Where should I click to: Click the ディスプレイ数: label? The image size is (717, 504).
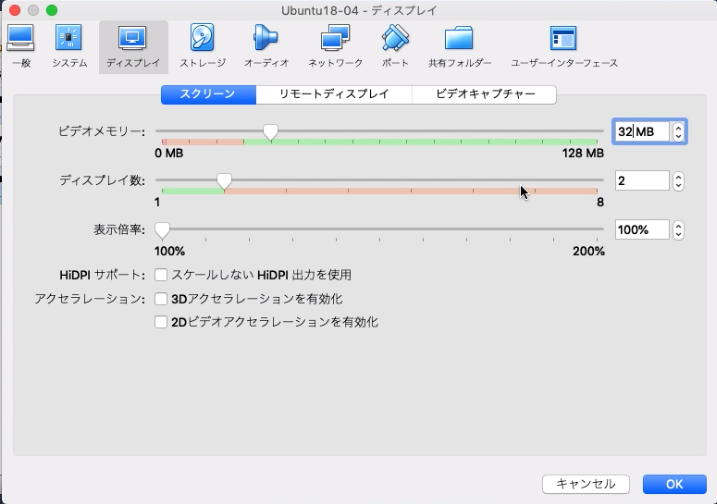(102, 181)
